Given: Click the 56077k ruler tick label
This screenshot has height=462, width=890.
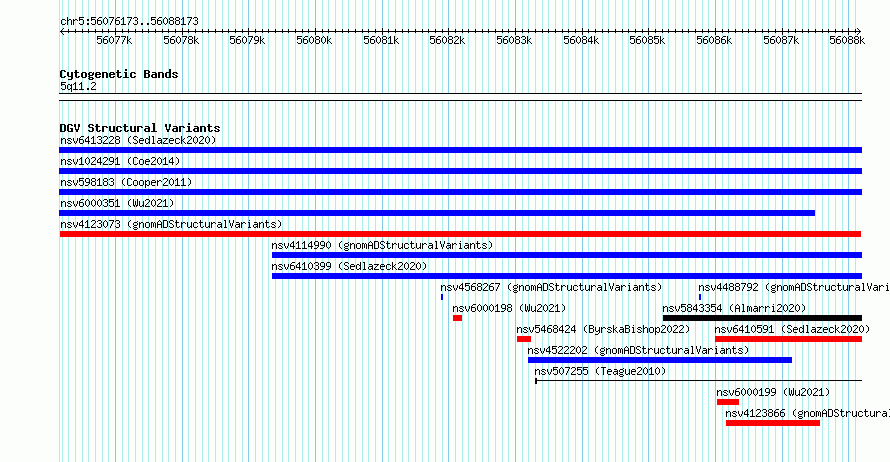Looking at the screenshot, I should (114, 40).
